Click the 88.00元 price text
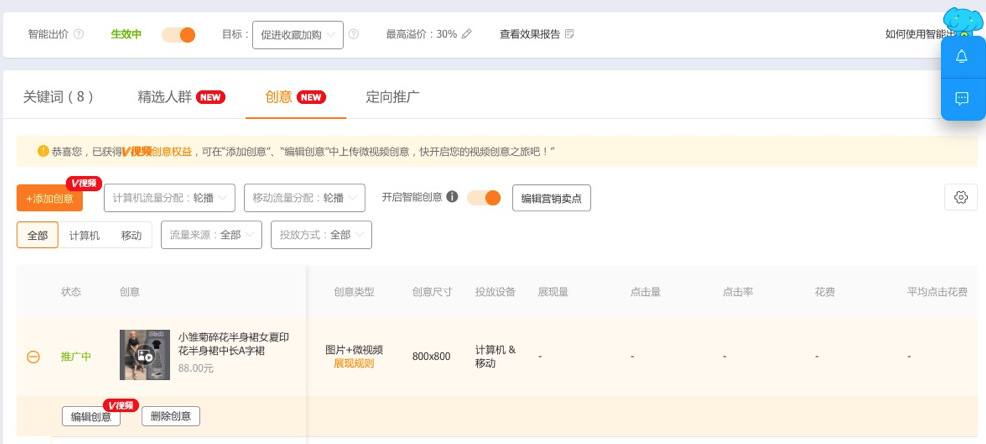The image size is (986, 444). click(196, 369)
